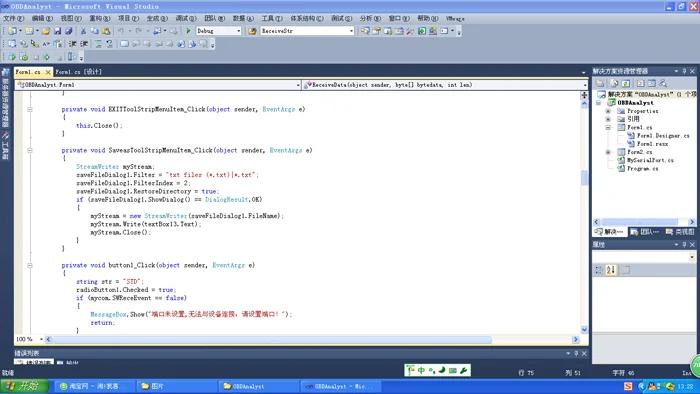Screen dimensions: 700x394
Task: Click the Save All icon
Action: (x=69, y=31)
